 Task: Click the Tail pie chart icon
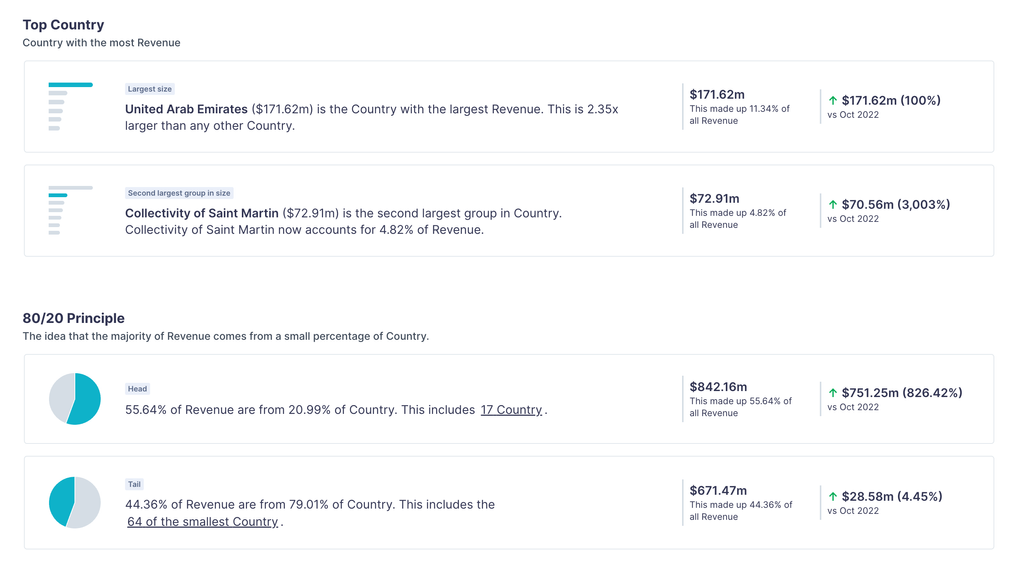pos(75,502)
